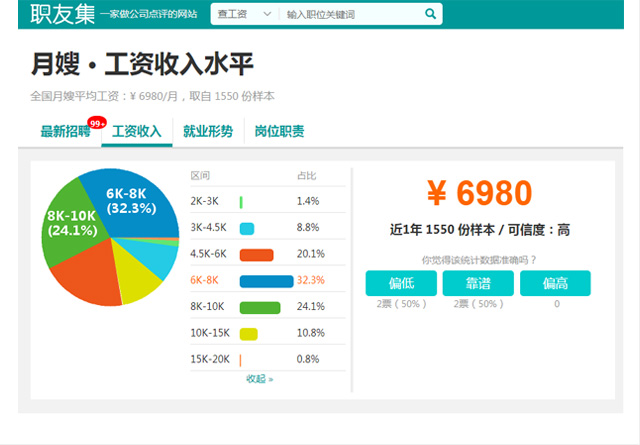Click the orange 4.5K-6K bar

pyautogui.click(x=257, y=255)
